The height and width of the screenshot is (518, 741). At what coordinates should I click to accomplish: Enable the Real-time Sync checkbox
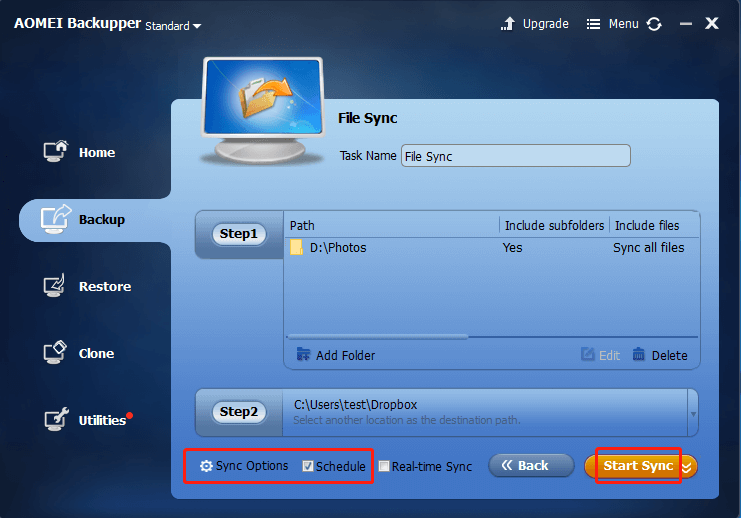[x=384, y=466]
